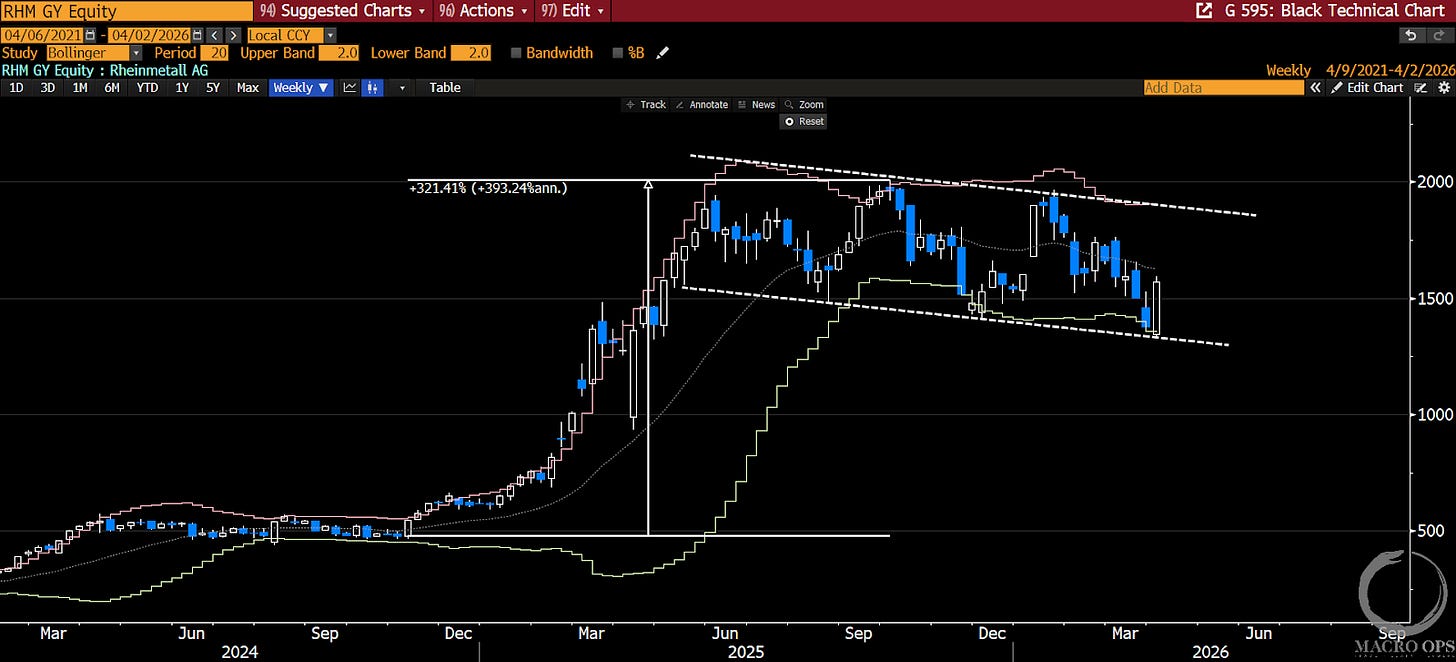Select the 1M range tab
Image resolution: width=1456 pixels, height=662 pixels.
coord(79,87)
